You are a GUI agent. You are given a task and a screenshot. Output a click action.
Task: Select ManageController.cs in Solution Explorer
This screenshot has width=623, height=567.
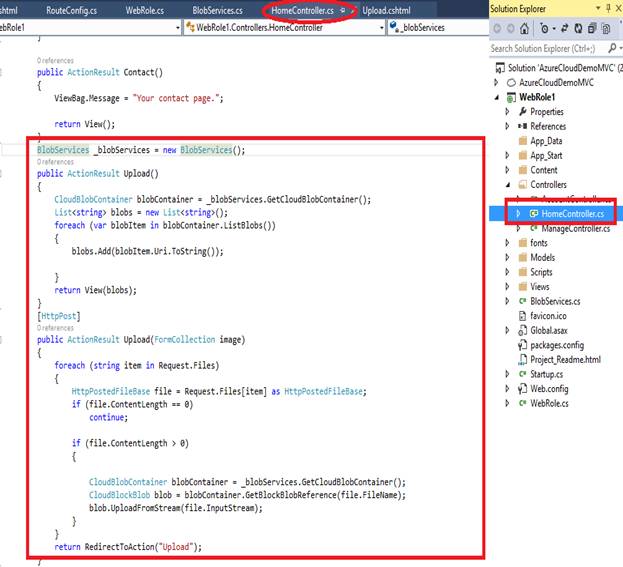pos(576,228)
